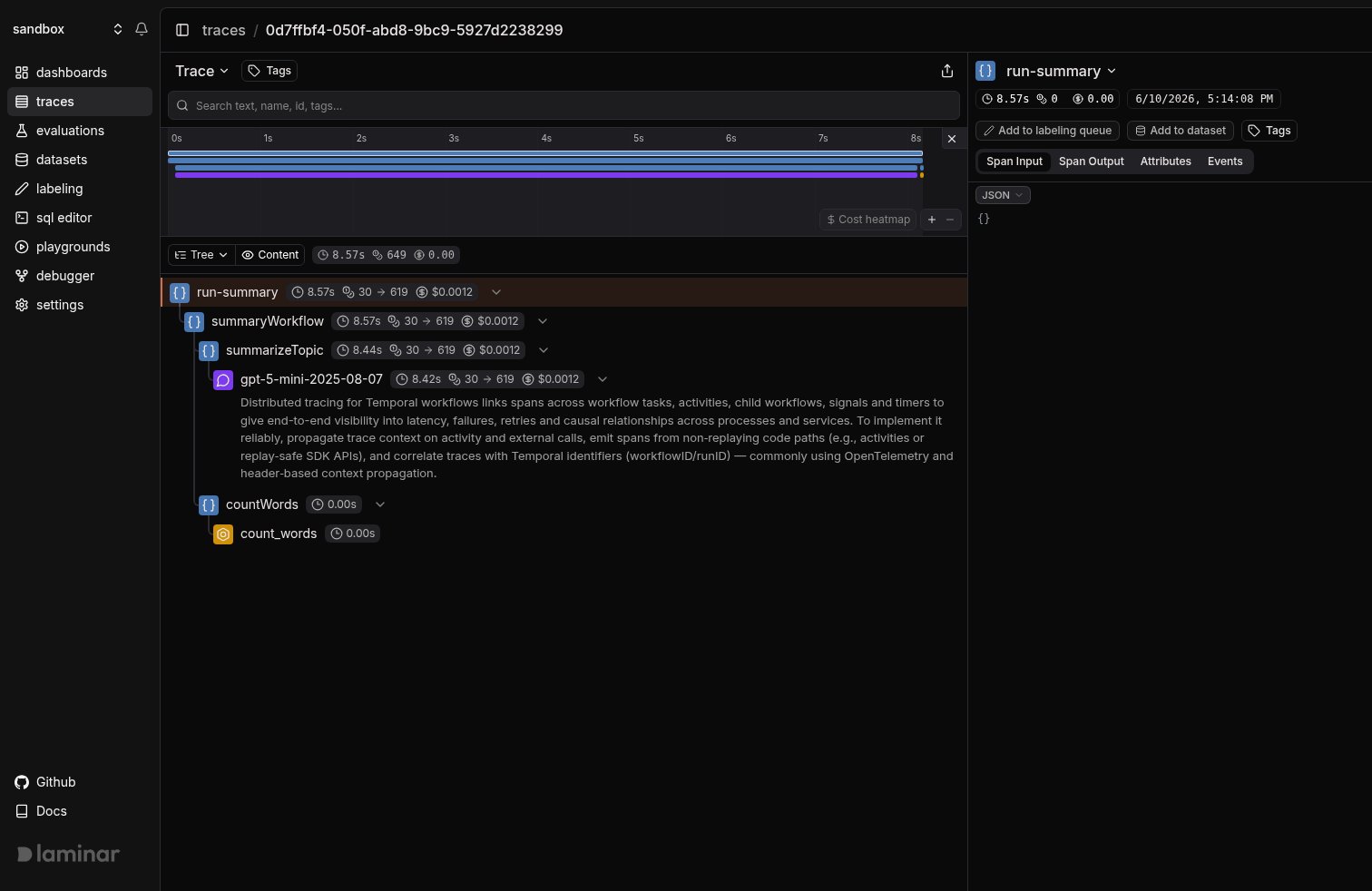Collapse the countWords chevron
The width and height of the screenshot is (1372, 891).
coord(380,504)
